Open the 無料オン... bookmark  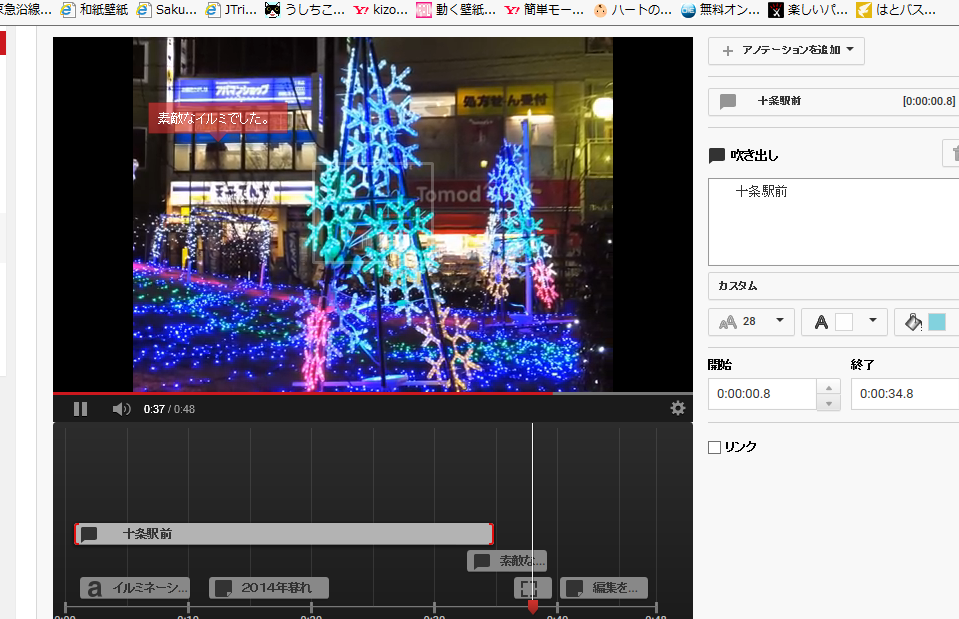720,10
